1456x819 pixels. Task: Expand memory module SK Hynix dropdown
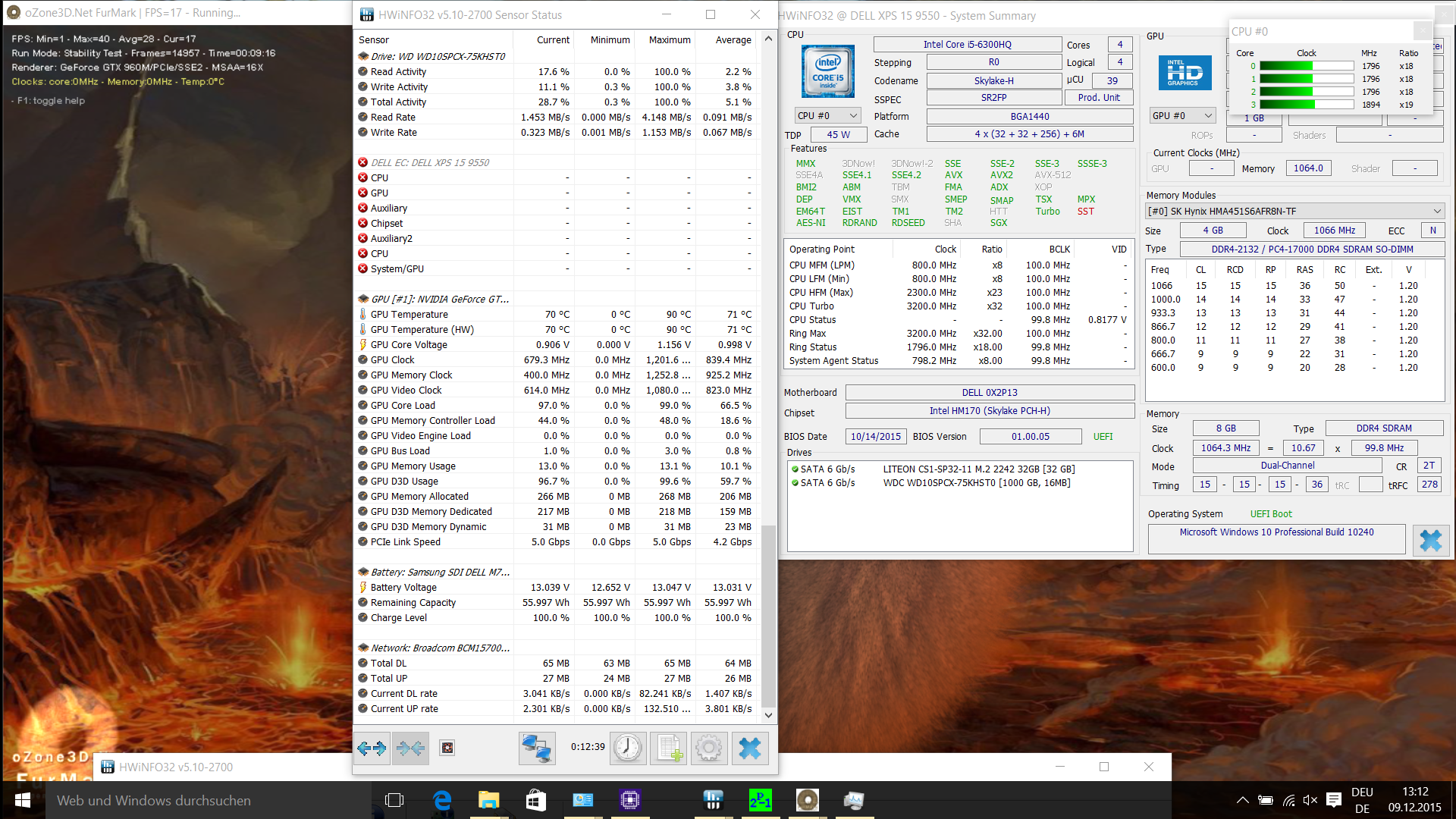pos(1294,212)
